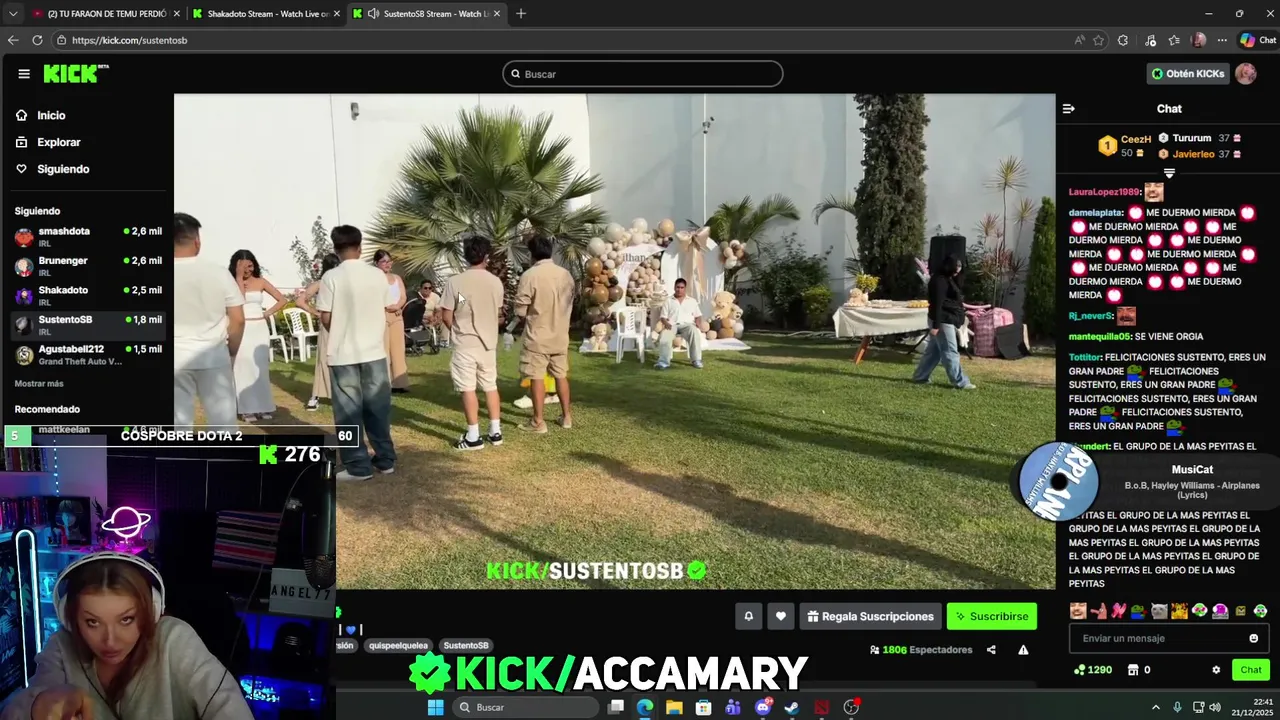Open browser extensions icon
The image size is (1280, 720).
pyautogui.click(x=1123, y=40)
